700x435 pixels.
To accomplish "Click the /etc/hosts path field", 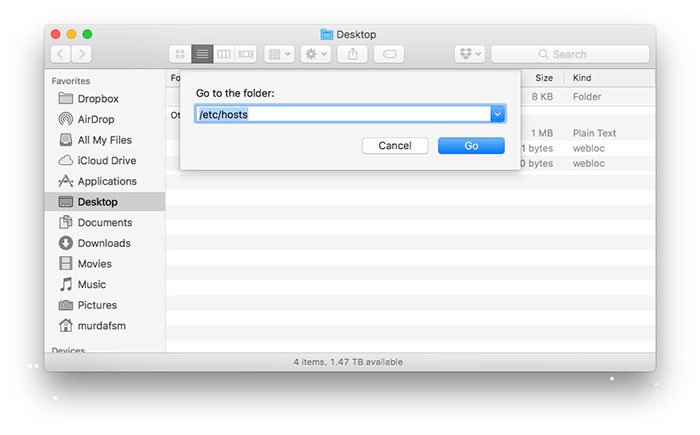I will pos(342,115).
